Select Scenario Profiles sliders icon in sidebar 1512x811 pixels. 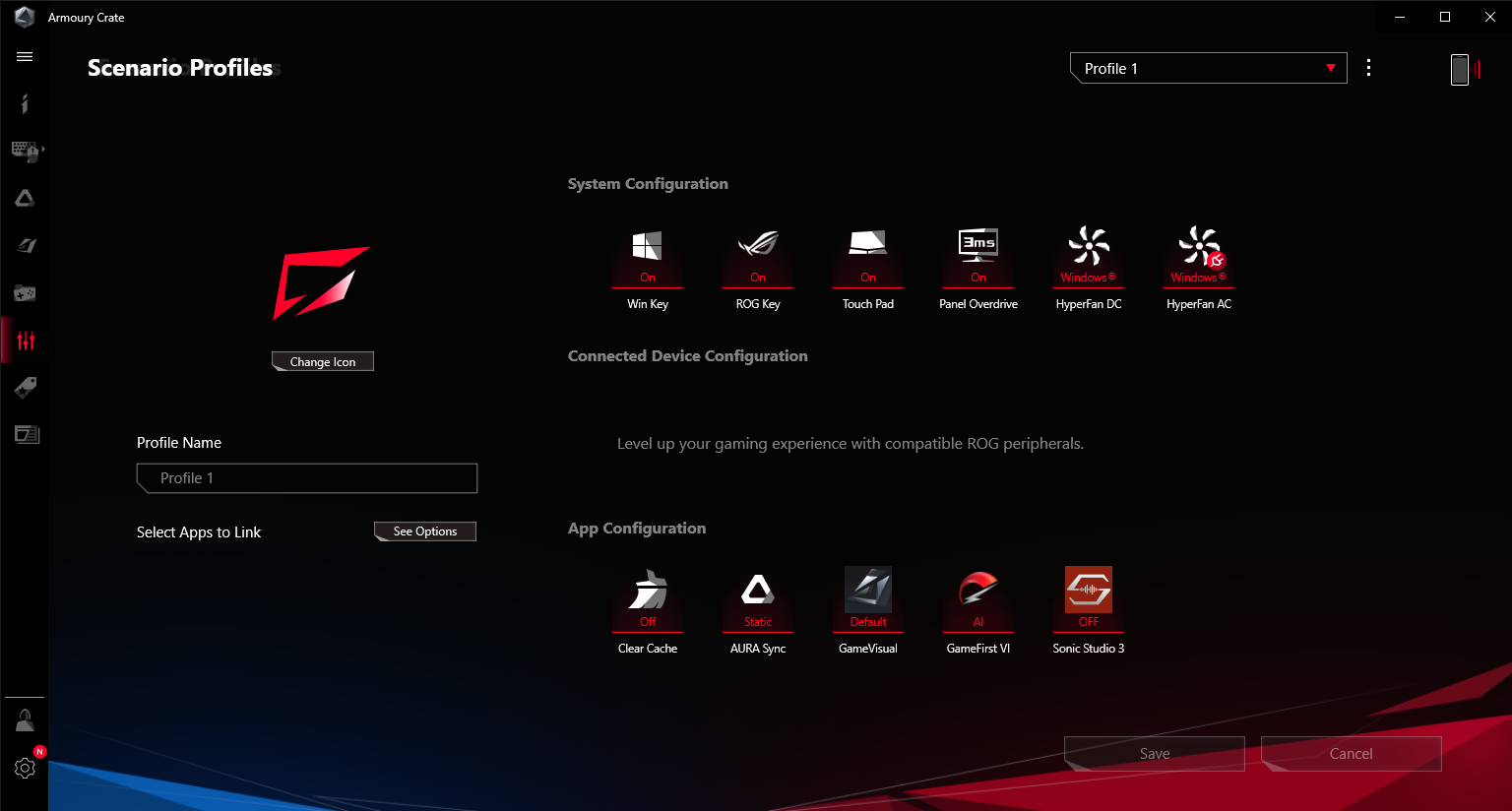click(x=26, y=341)
